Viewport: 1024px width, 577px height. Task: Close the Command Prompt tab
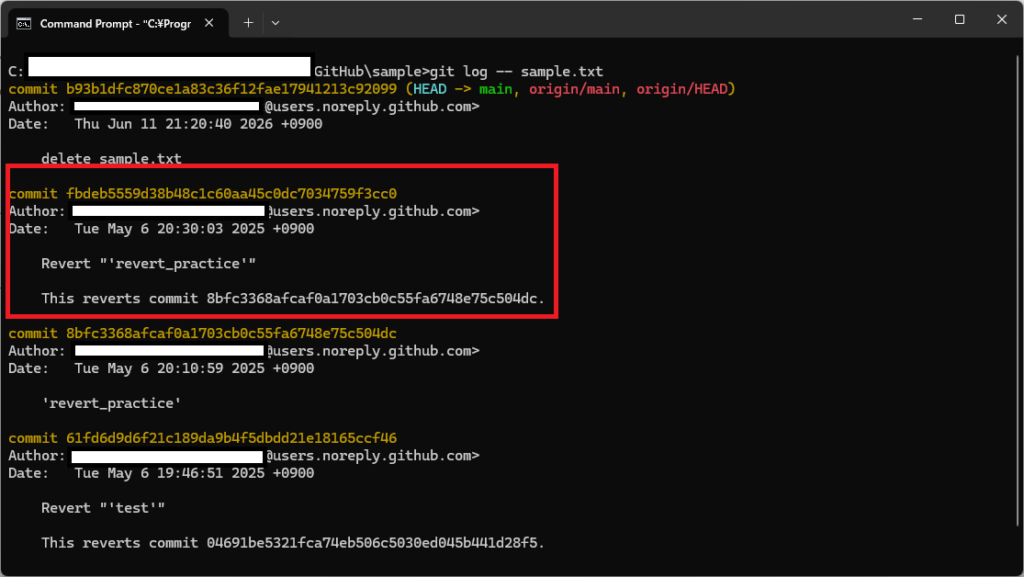tap(209, 23)
